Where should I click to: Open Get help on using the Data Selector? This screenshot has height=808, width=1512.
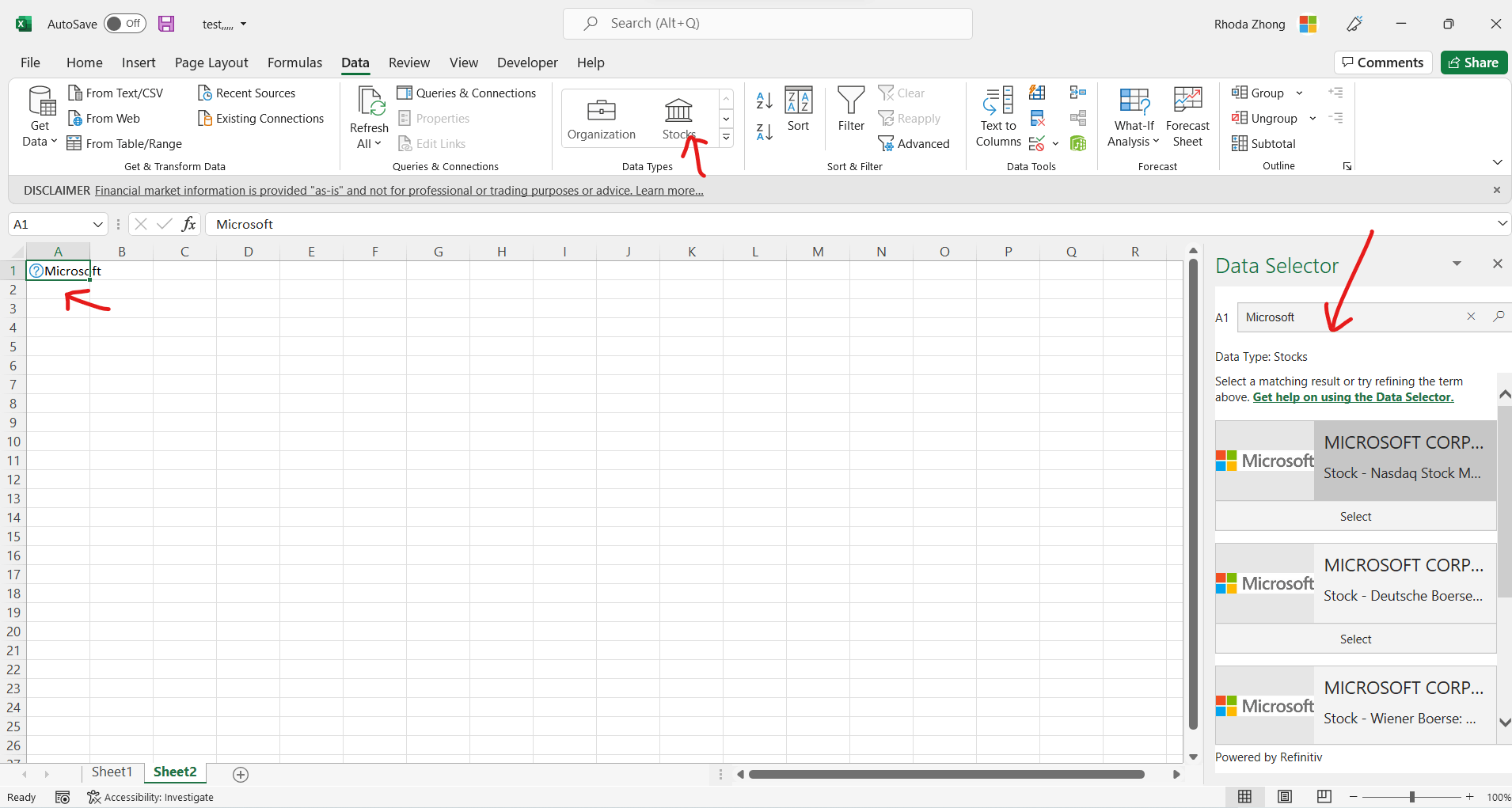(1353, 397)
